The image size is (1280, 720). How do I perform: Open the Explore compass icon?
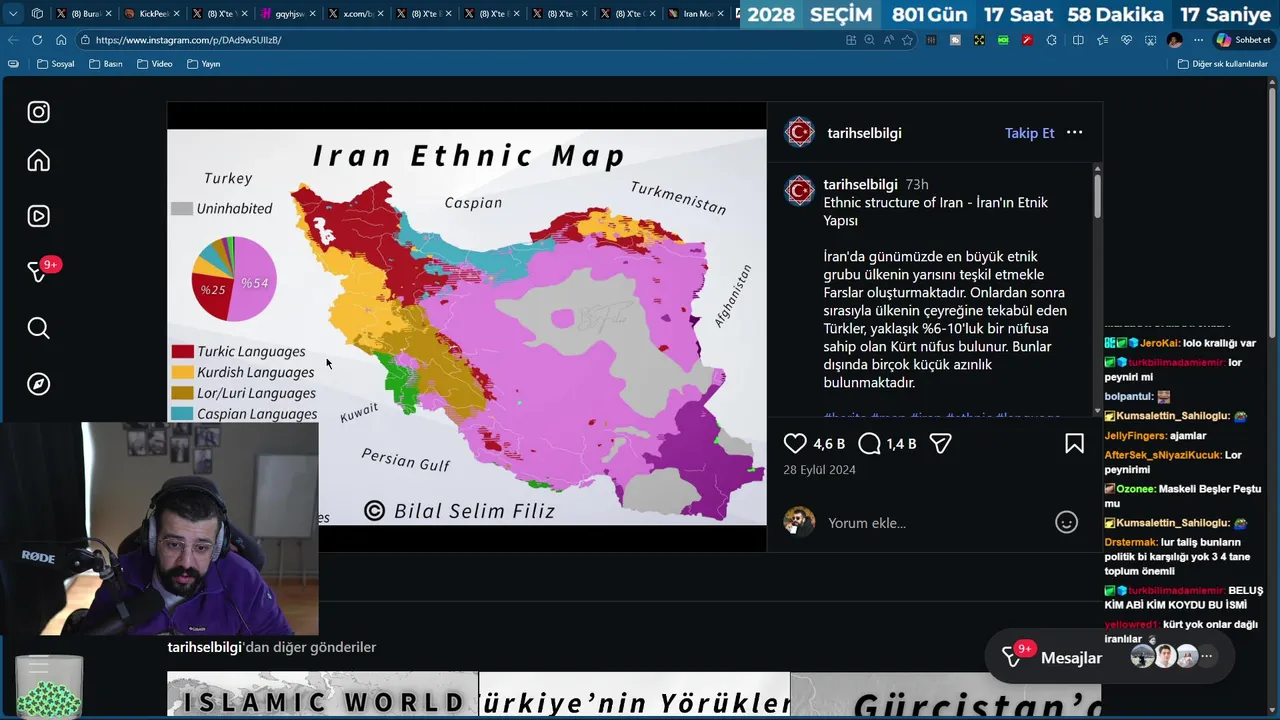point(38,384)
